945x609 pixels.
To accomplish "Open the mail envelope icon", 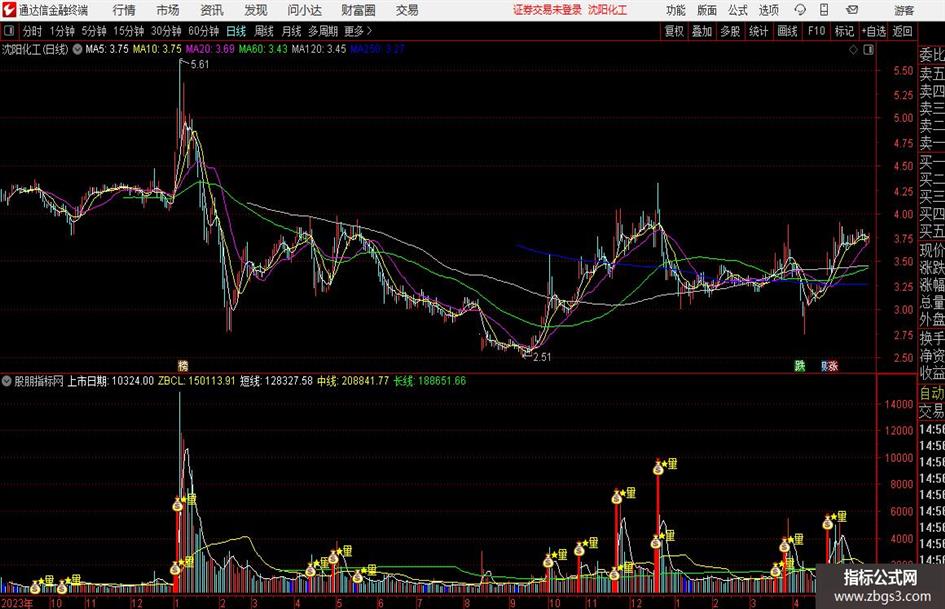I will tap(852, 10).
